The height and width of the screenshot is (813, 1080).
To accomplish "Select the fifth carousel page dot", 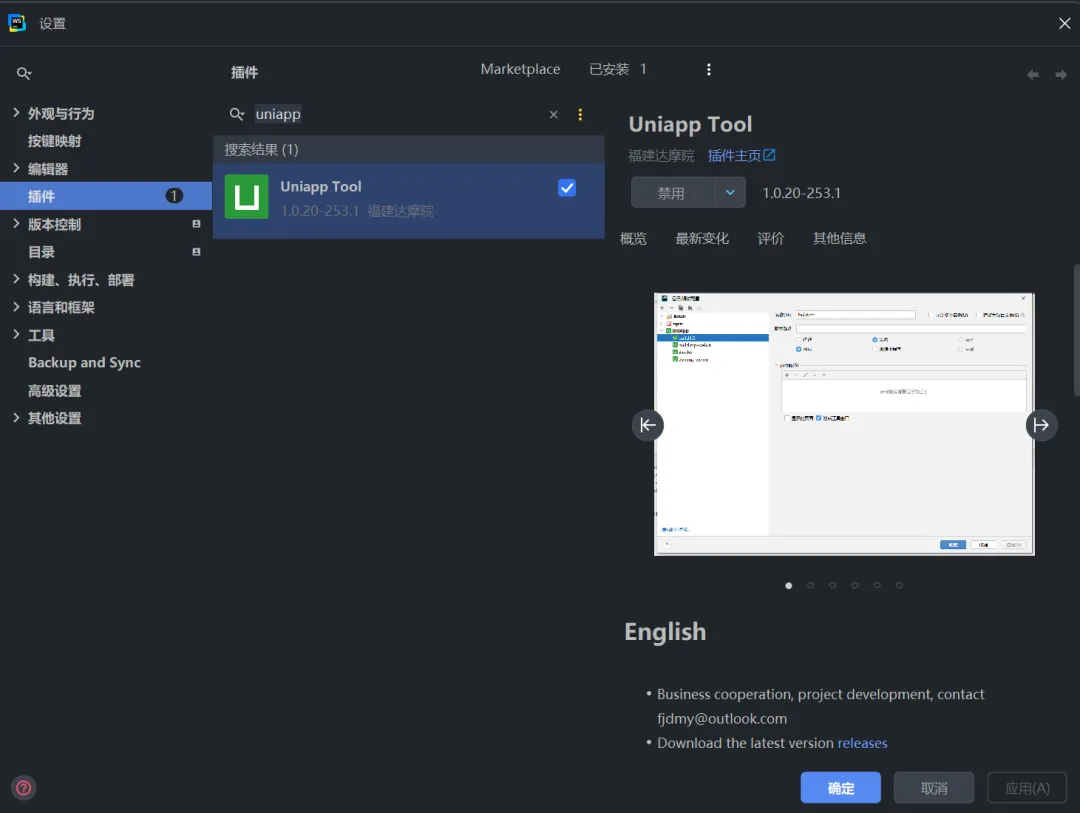I will [877, 586].
